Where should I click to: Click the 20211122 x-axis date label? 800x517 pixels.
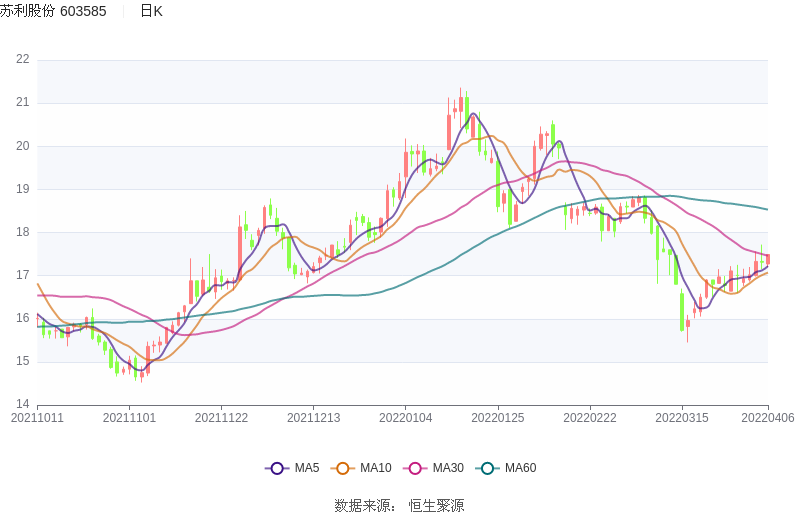coord(221,418)
